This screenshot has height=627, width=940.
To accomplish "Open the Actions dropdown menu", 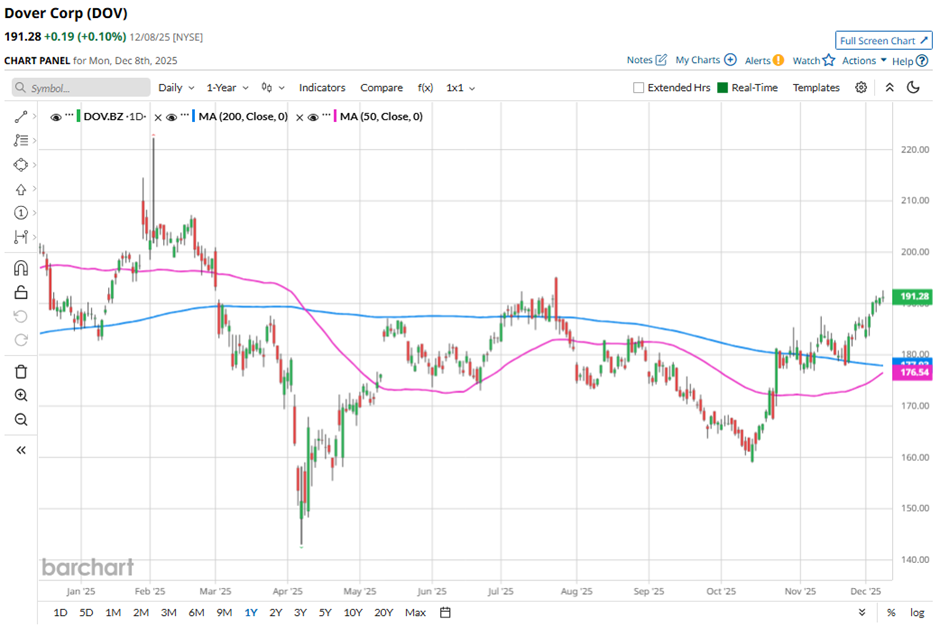I will 864,61.
